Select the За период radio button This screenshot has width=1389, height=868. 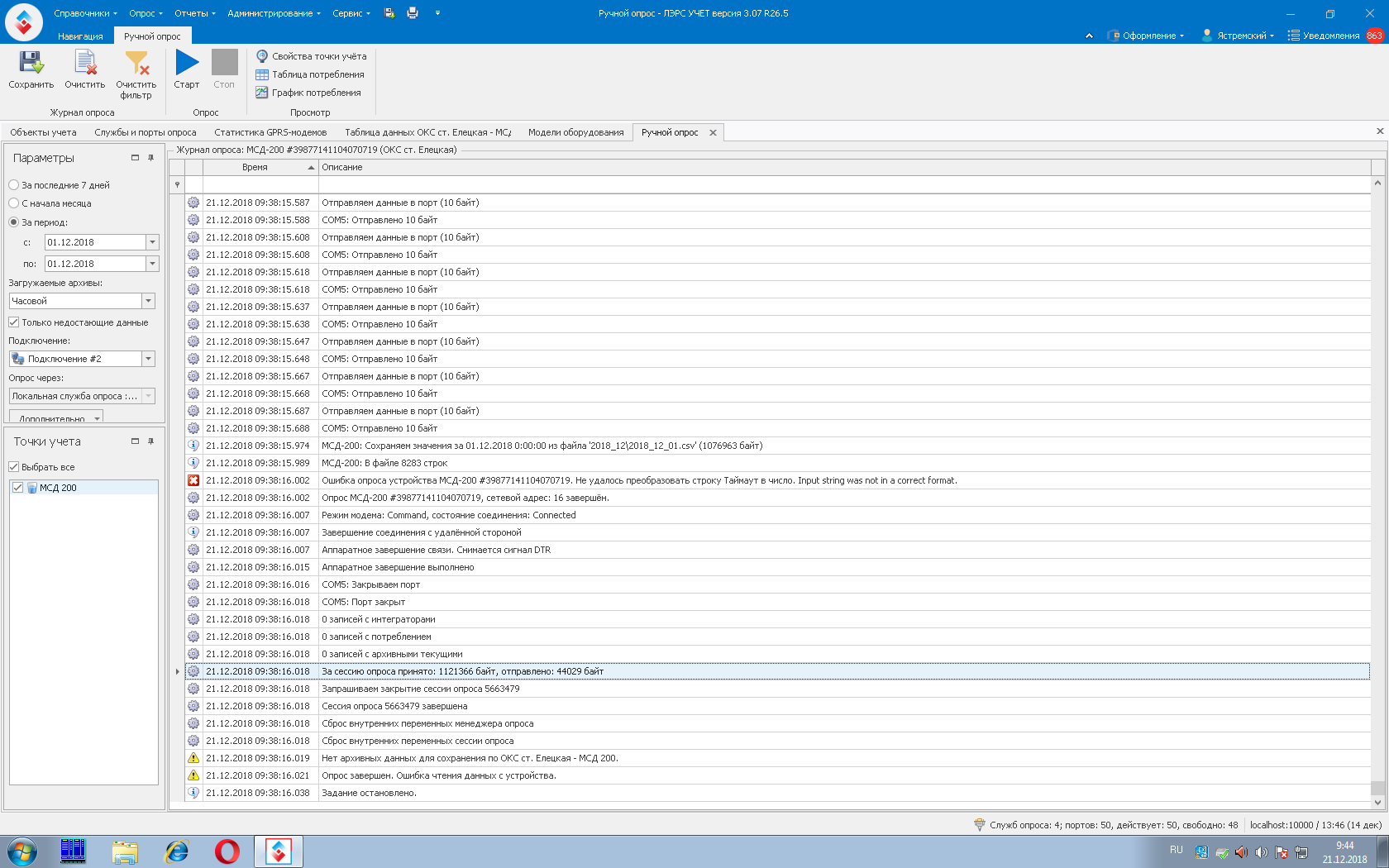coord(14,222)
